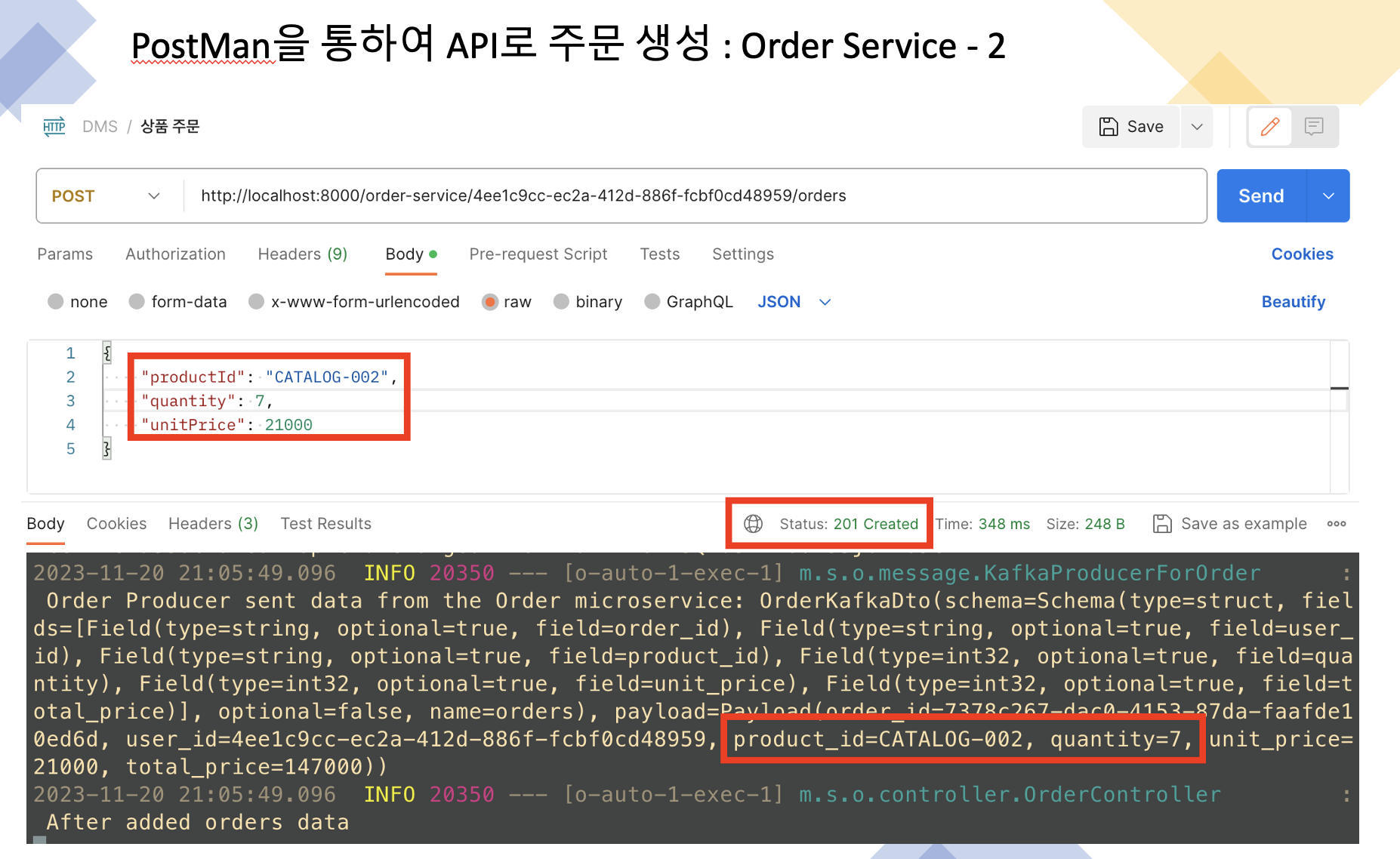Open the Headers (9) request tab

tap(303, 254)
